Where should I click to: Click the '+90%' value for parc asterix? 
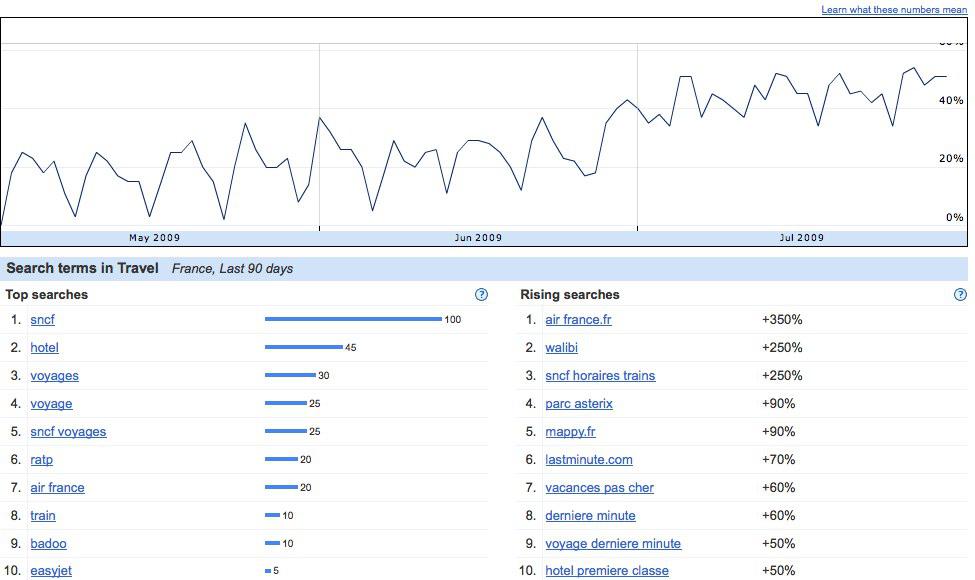point(778,403)
